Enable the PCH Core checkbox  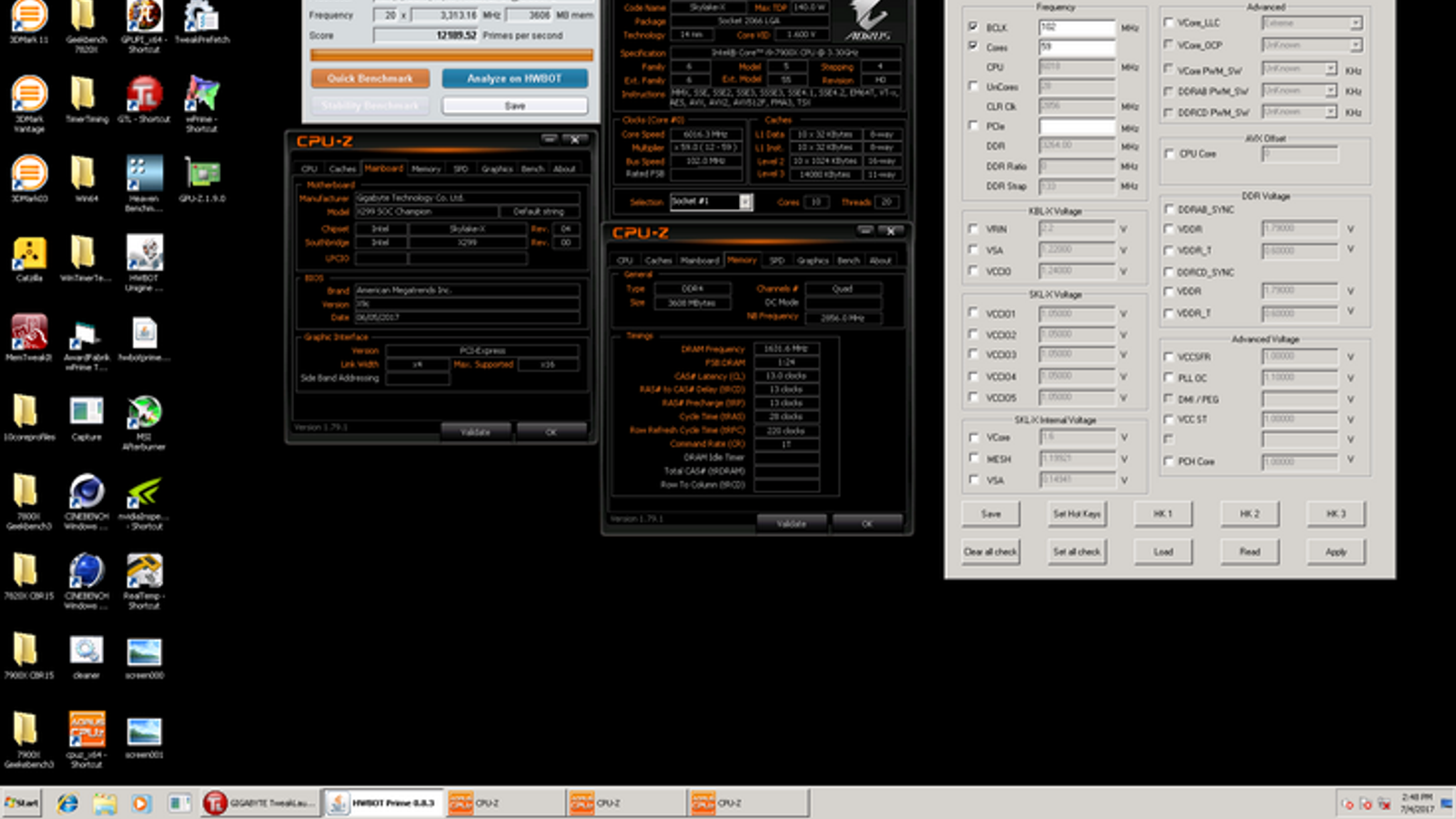[1169, 461]
